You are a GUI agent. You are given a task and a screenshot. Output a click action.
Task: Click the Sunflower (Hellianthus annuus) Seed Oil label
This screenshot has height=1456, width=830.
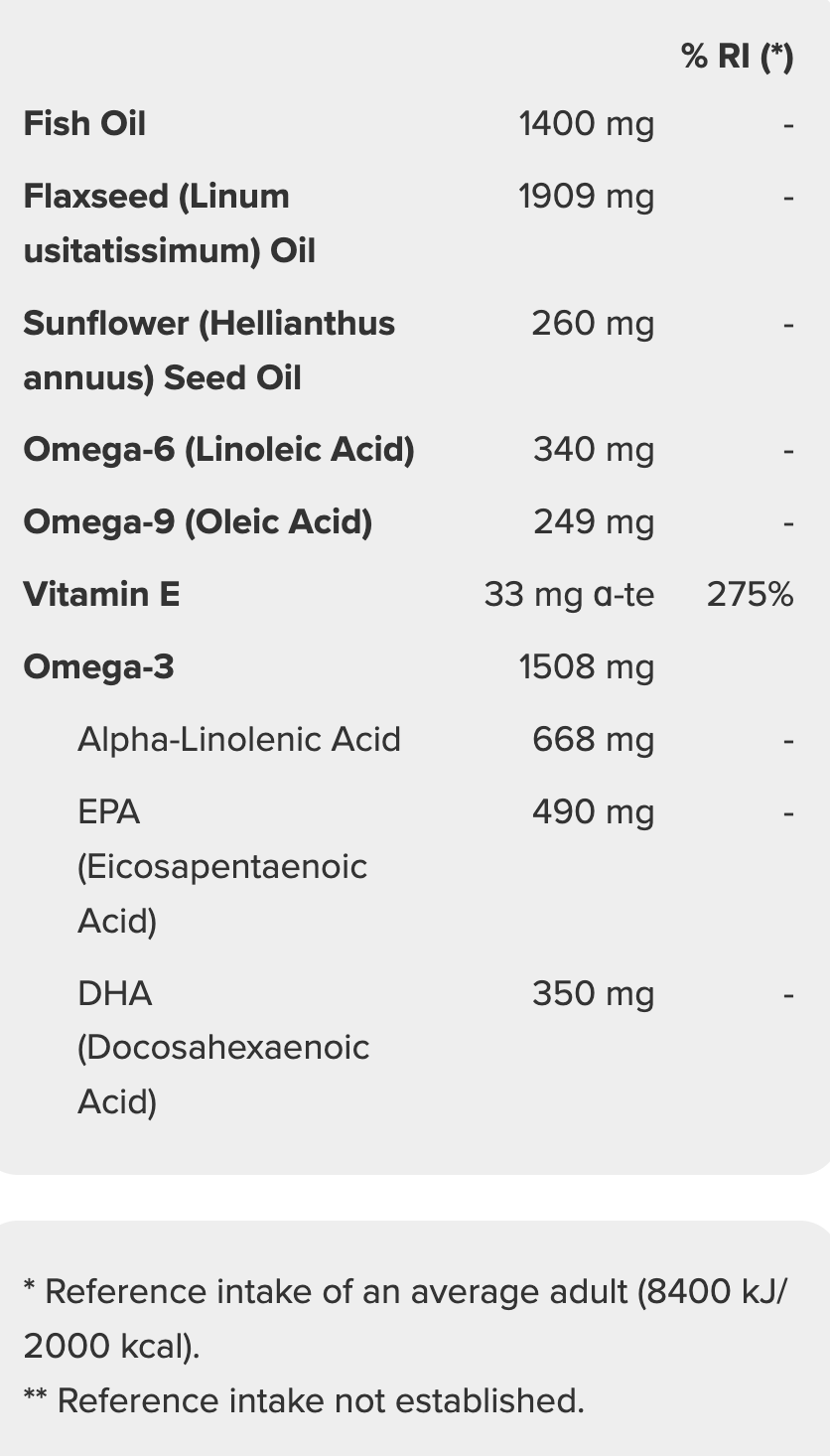pos(208,350)
